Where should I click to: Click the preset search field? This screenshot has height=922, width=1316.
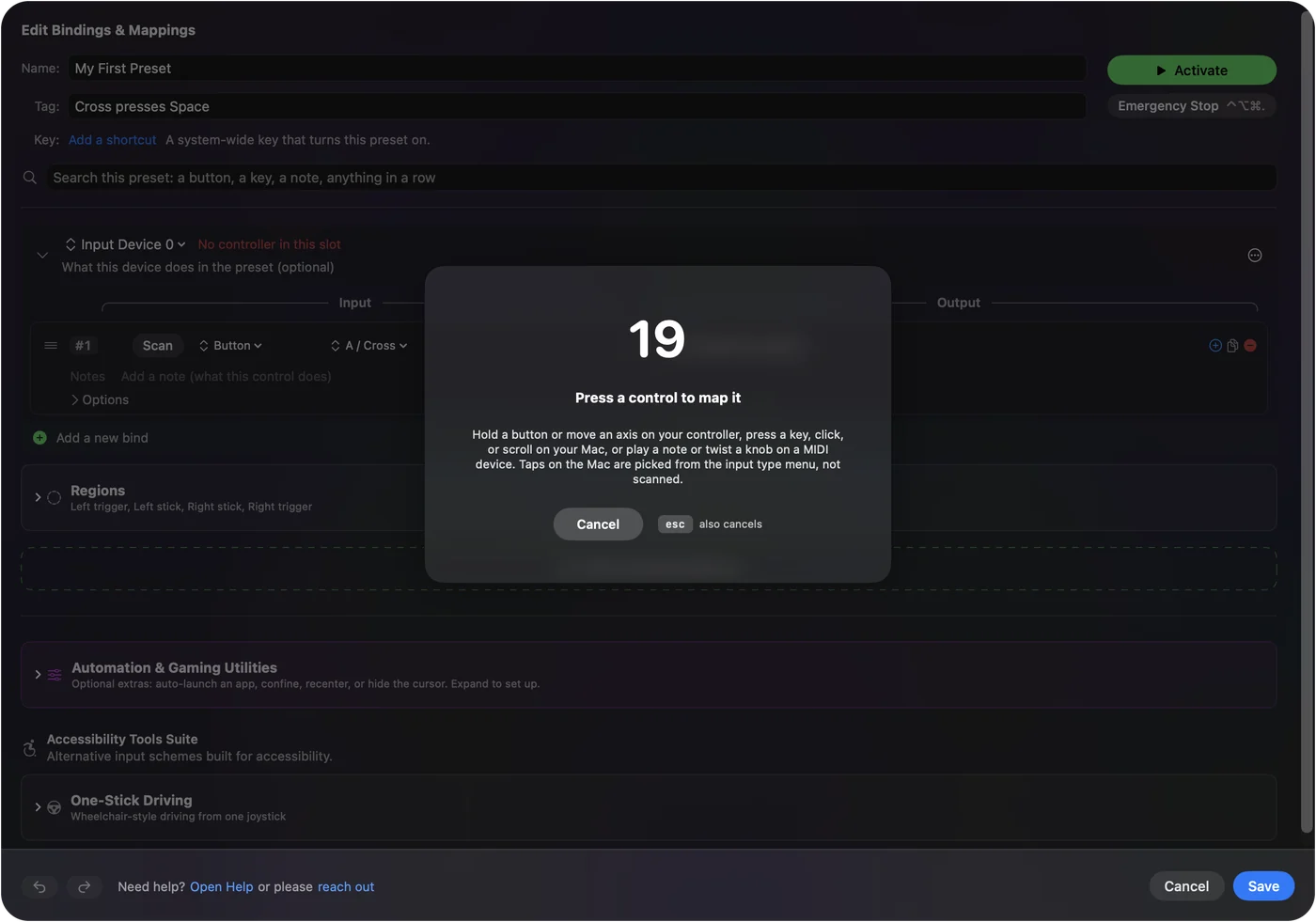pyautogui.click(x=661, y=178)
